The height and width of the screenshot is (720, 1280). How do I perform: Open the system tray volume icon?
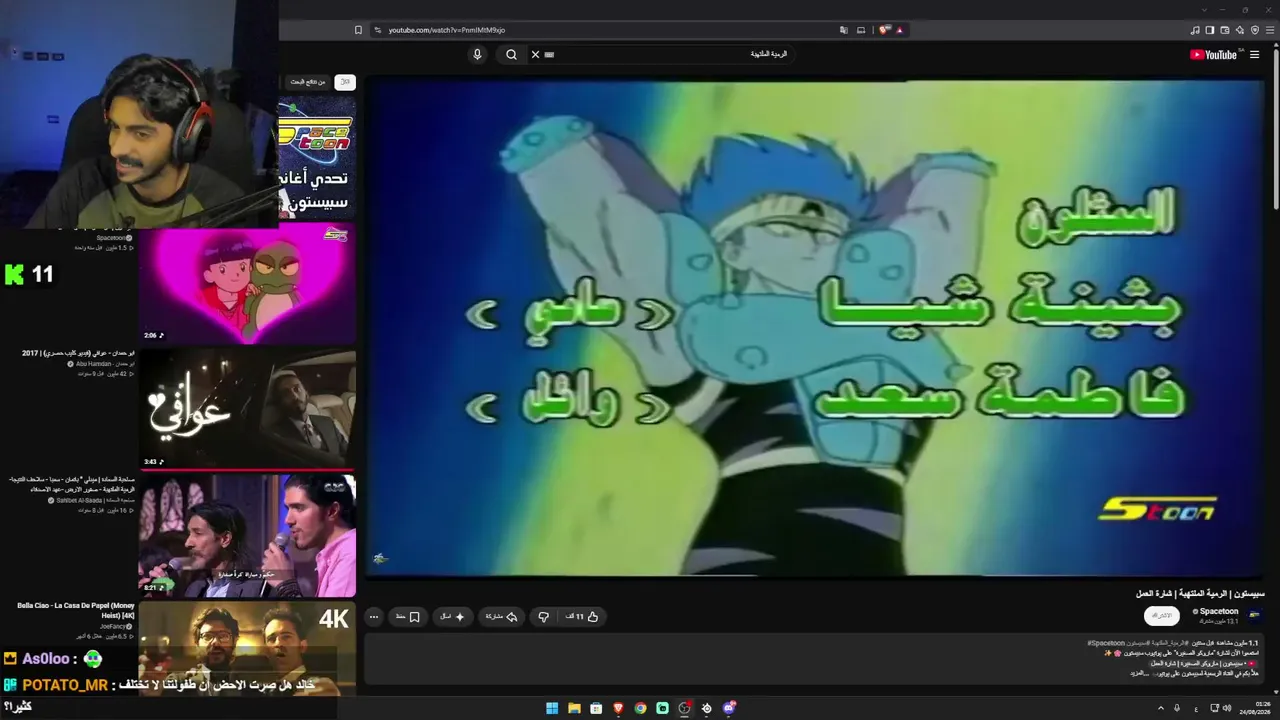[x=1227, y=708]
